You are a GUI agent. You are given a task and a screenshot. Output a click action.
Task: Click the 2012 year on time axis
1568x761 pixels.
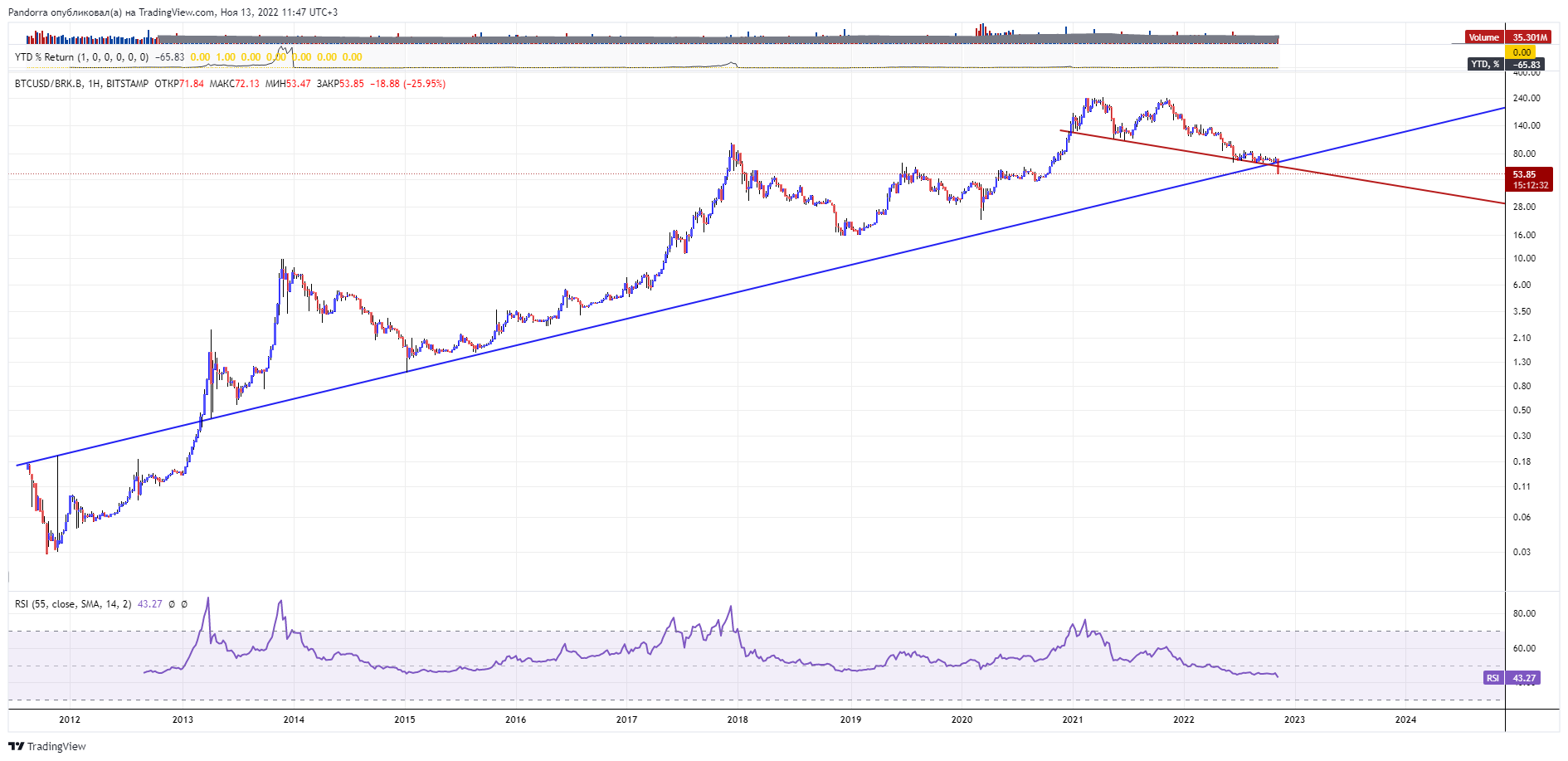pyautogui.click(x=70, y=720)
